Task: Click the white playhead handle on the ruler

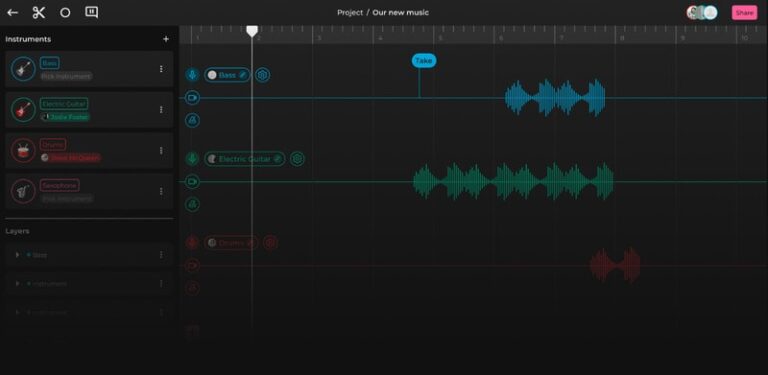Action: [x=252, y=31]
